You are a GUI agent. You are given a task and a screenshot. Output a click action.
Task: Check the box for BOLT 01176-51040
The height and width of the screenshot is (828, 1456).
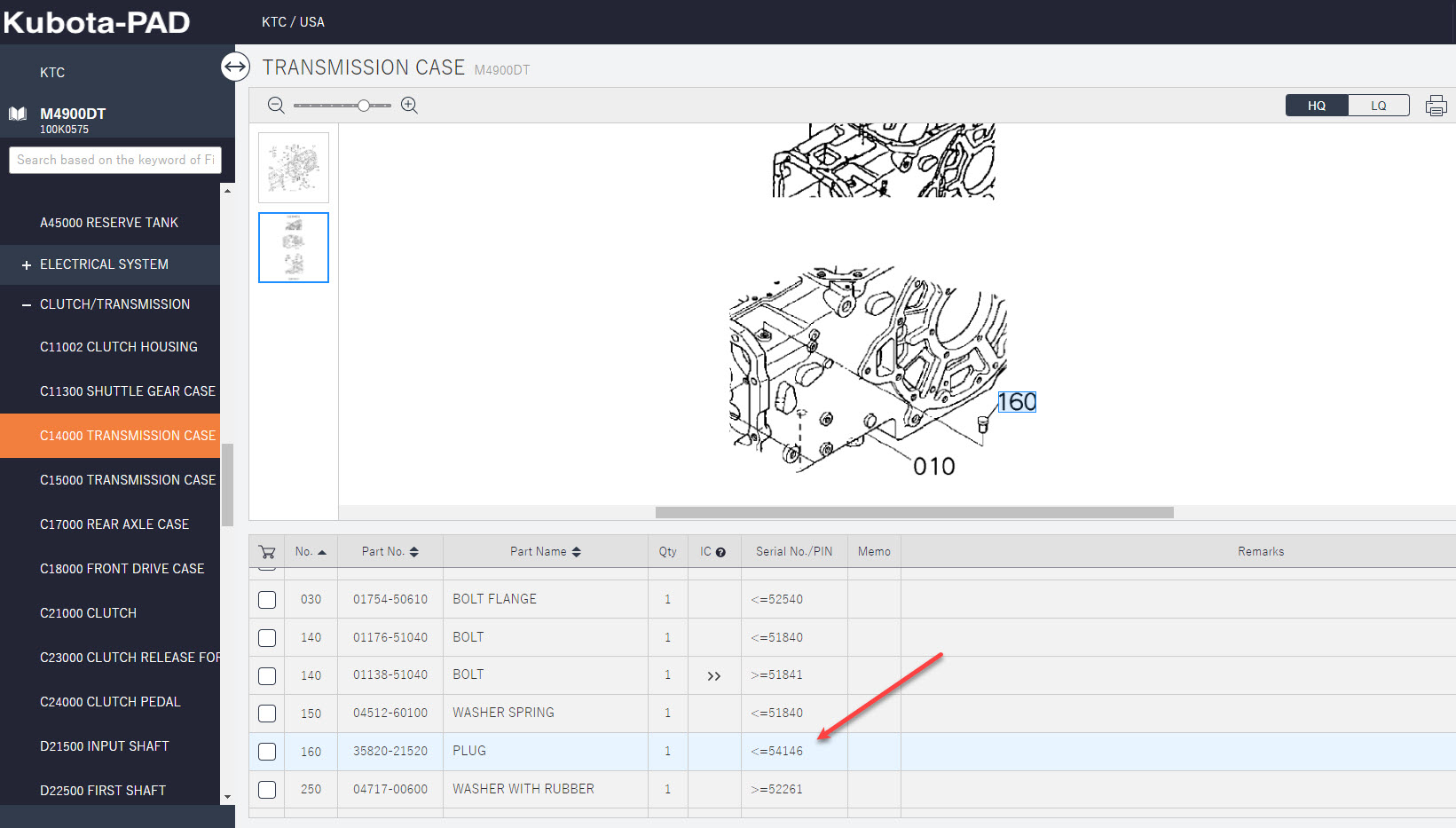267,638
